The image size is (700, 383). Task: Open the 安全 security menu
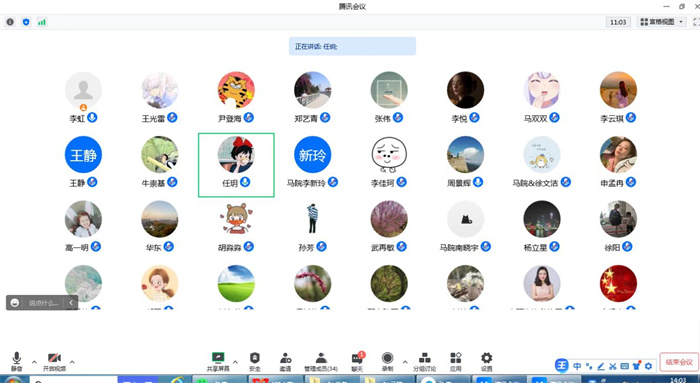point(254,362)
